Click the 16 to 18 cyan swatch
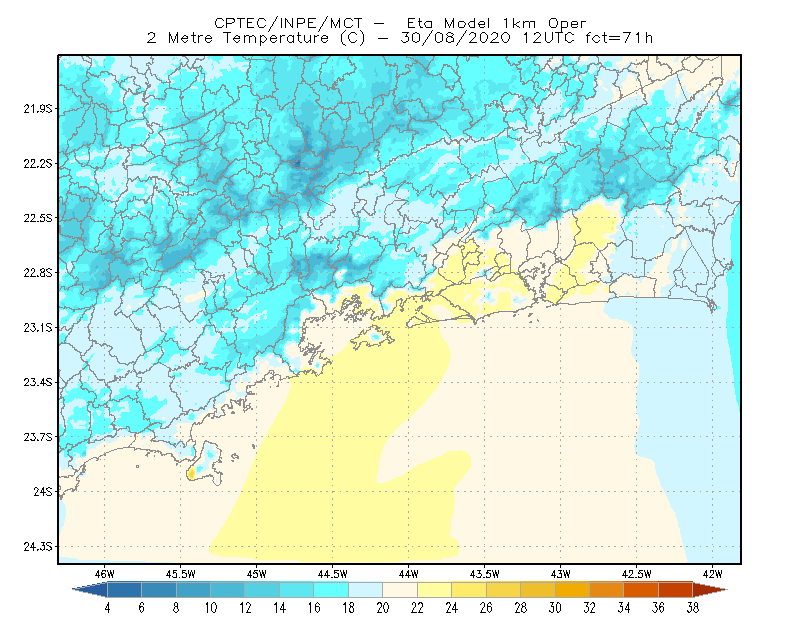This screenshot has width=800, height=618. pyautogui.click(x=331, y=590)
